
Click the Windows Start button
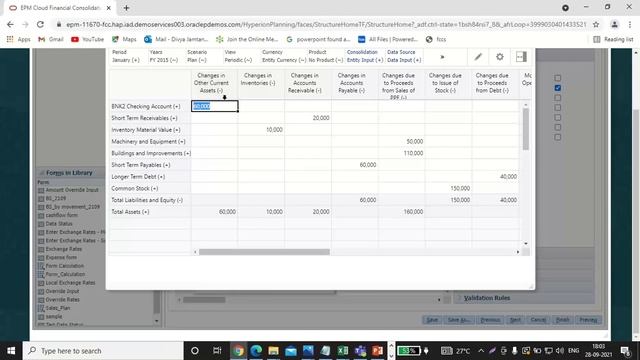(11, 351)
